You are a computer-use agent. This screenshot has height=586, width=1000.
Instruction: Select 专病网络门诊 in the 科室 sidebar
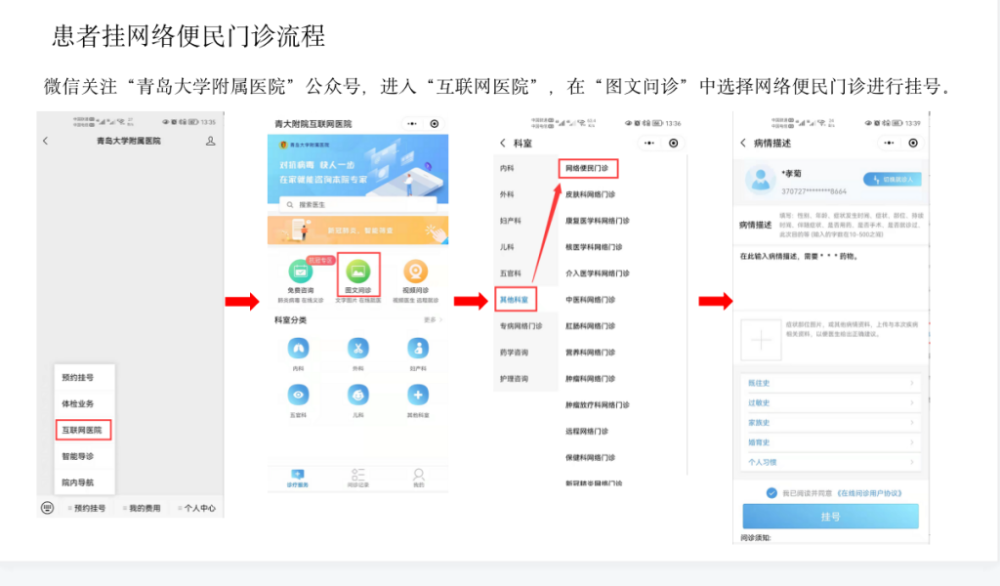coord(521,326)
